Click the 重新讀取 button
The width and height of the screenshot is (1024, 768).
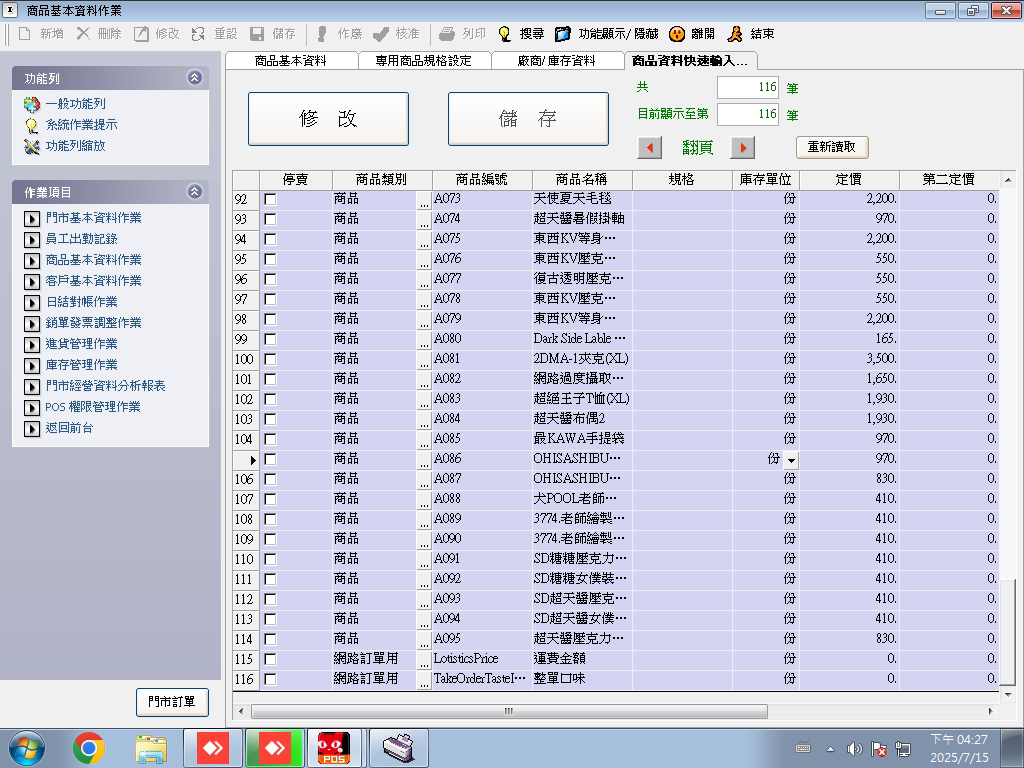pyautogui.click(x=831, y=147)
